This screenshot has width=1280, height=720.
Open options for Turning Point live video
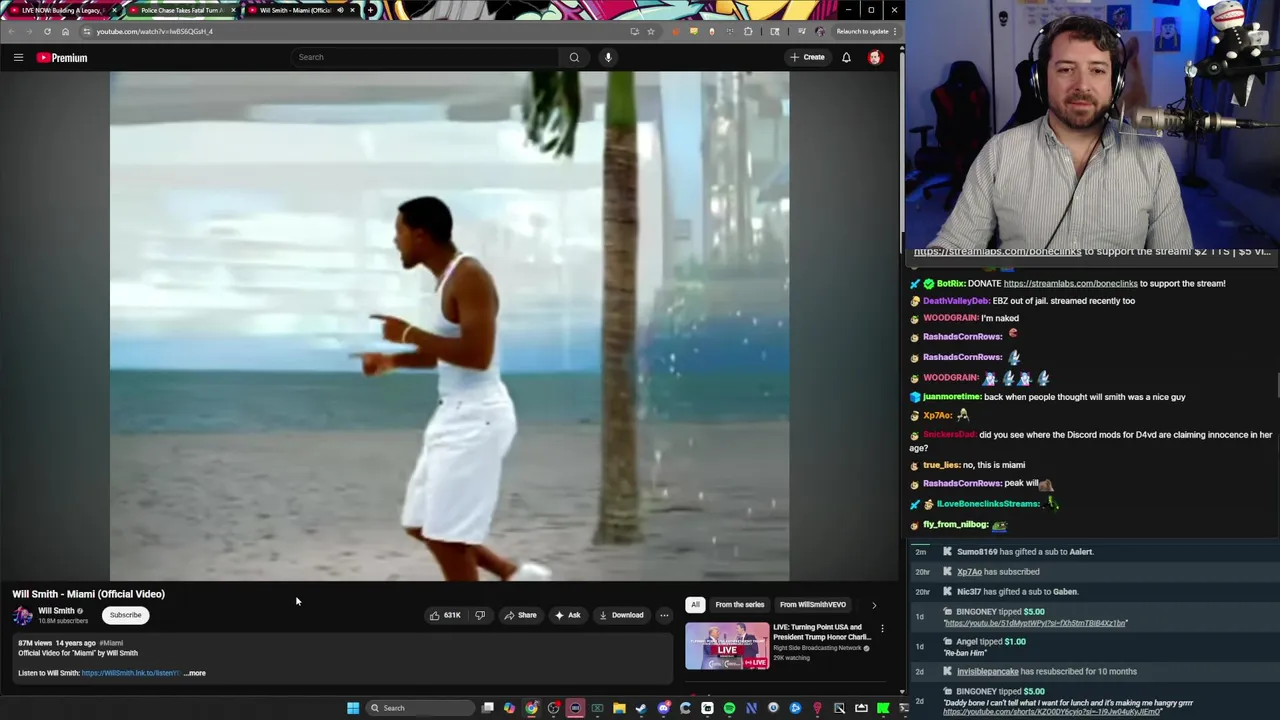pos(882,629)
